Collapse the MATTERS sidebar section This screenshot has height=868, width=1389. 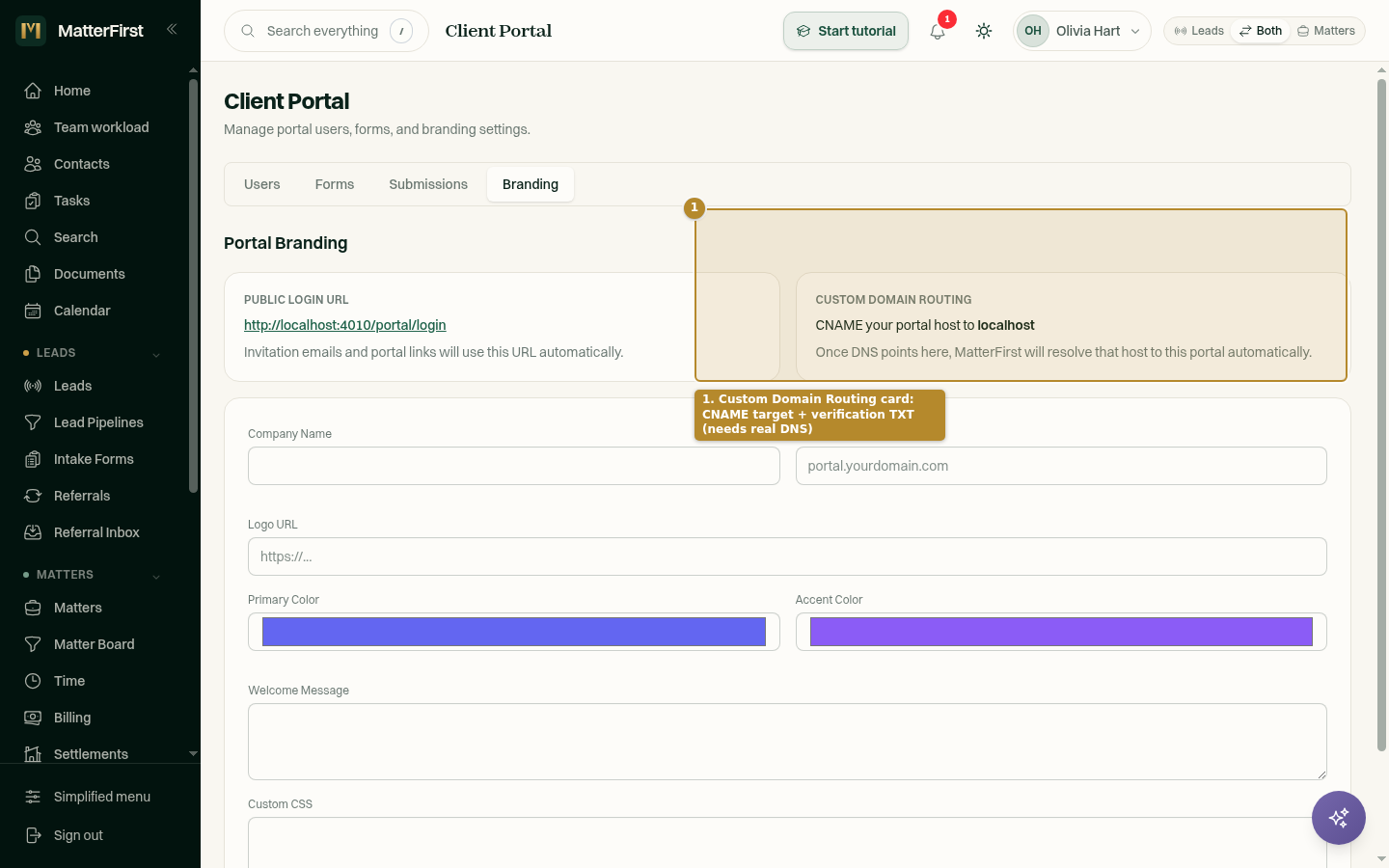pyautogui.click(x=156, y=576)
